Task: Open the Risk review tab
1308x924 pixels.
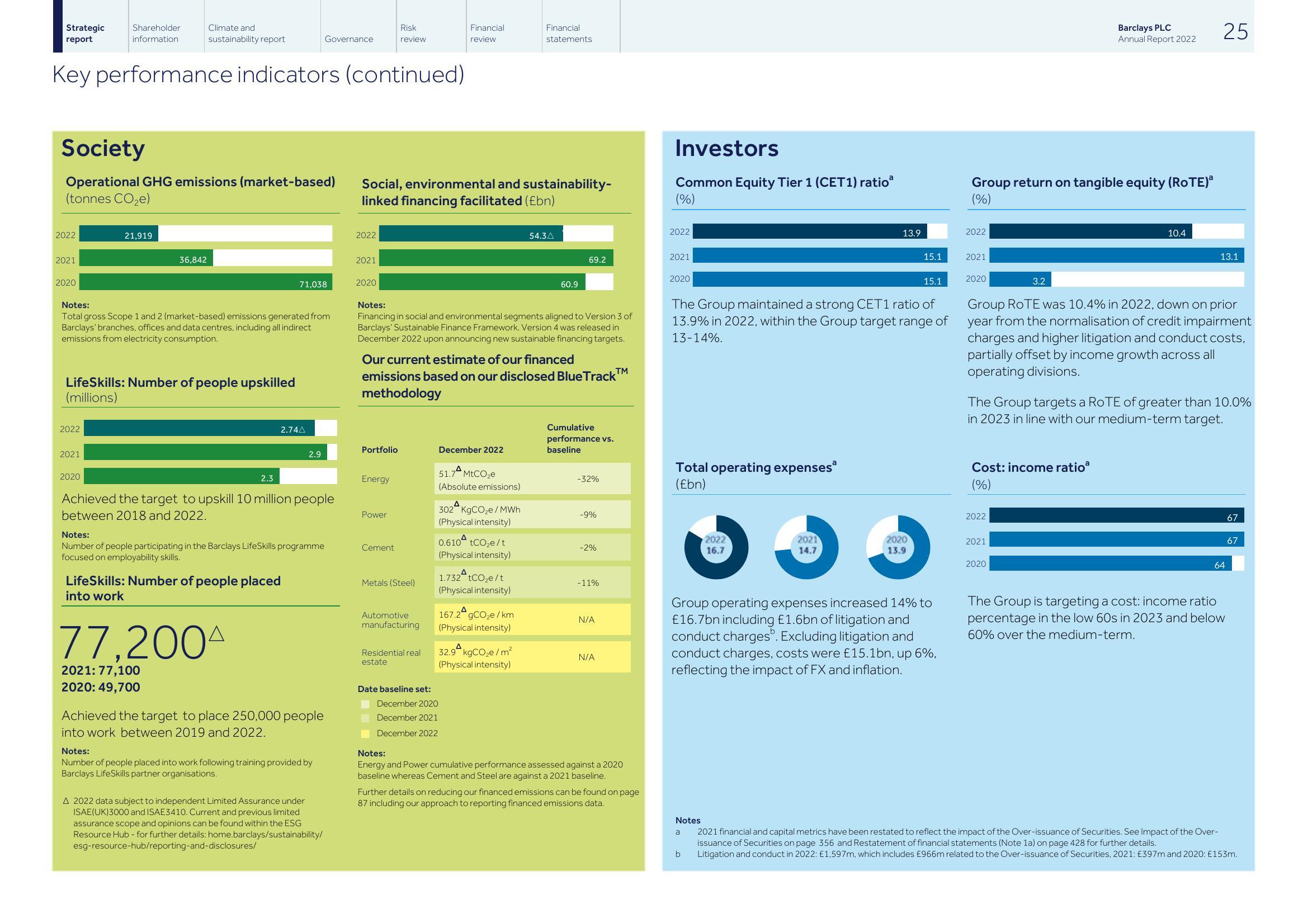Action: click(413, 34)
